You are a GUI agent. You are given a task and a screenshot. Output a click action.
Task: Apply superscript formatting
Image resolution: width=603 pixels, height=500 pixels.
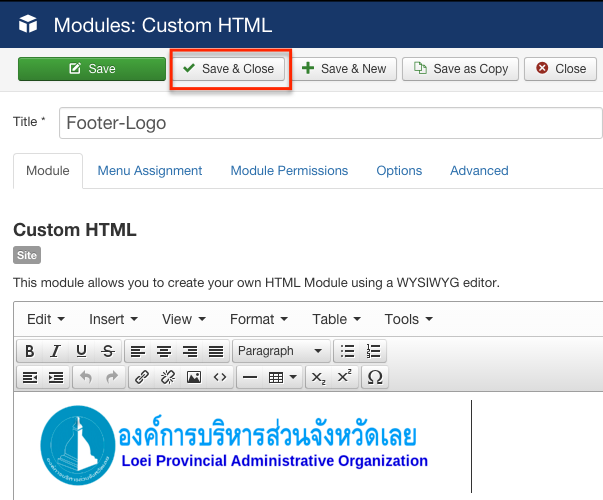pyautogui.click(x=345, y=378)
